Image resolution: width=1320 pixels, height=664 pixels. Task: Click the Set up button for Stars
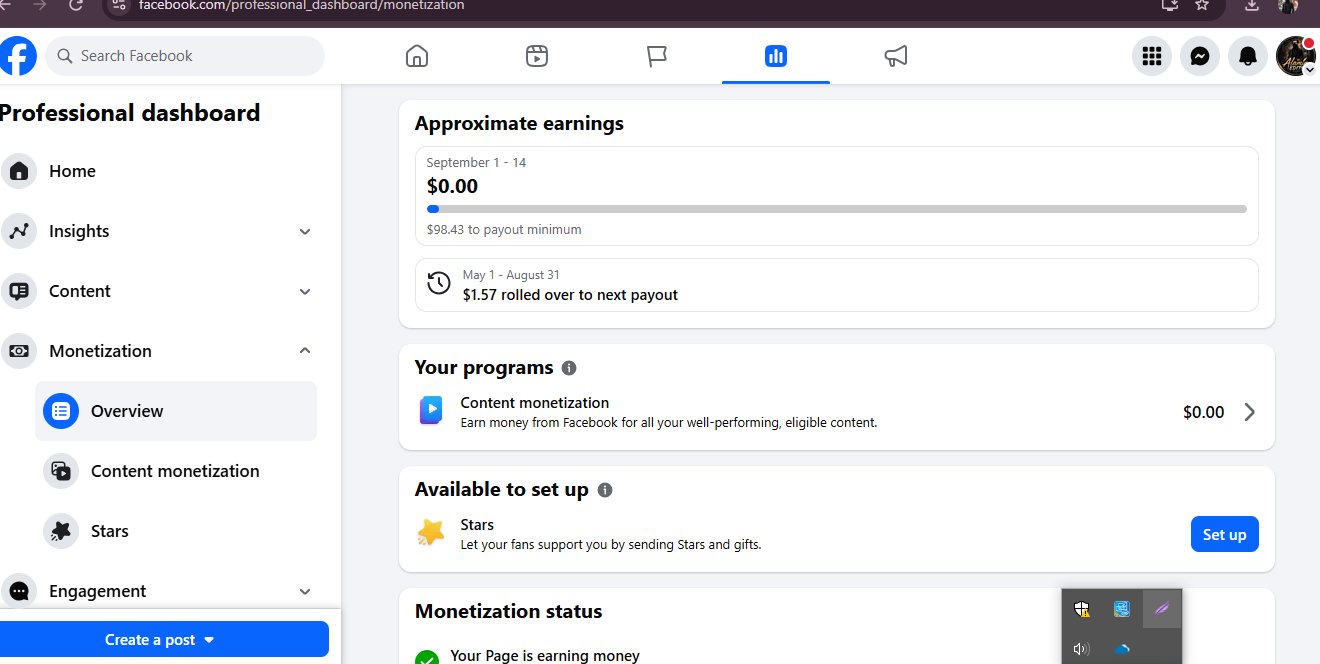1225,534
